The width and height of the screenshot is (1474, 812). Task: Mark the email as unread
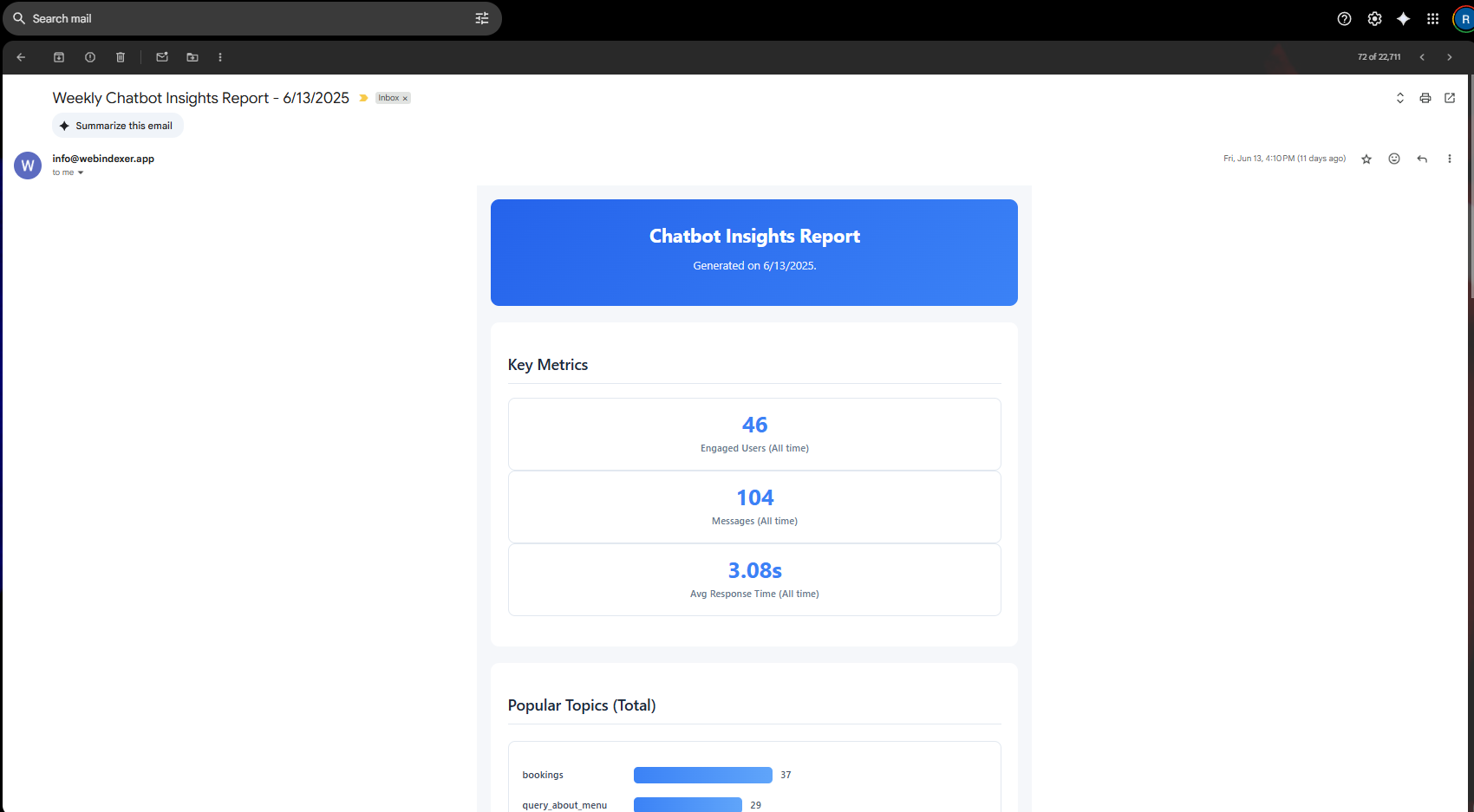pyautogui.click(x=161, y=57)
